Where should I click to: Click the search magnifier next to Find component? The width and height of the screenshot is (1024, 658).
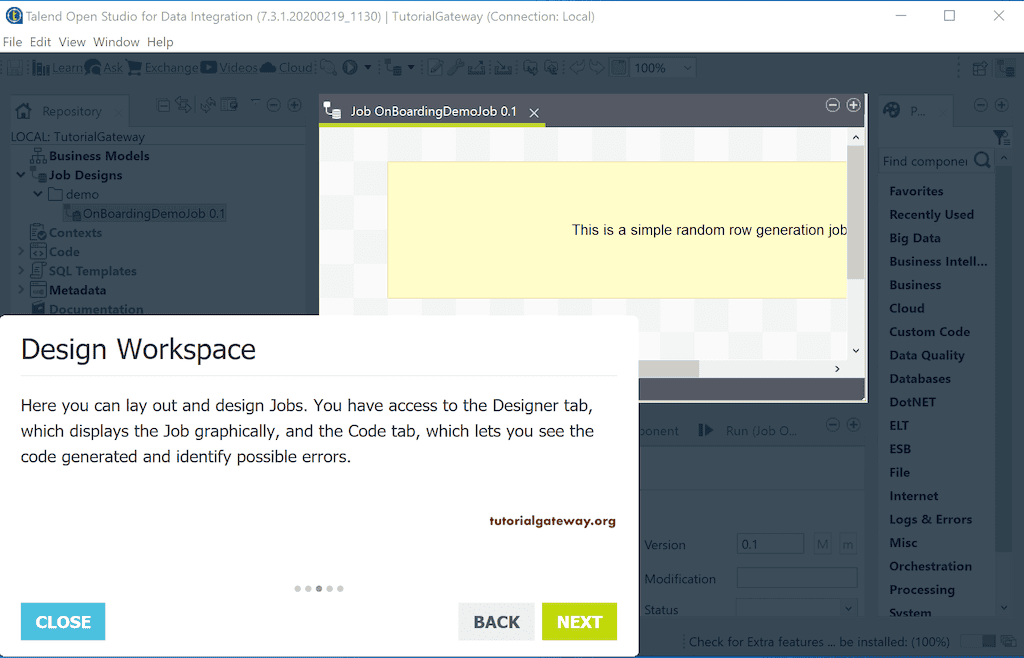982,160
